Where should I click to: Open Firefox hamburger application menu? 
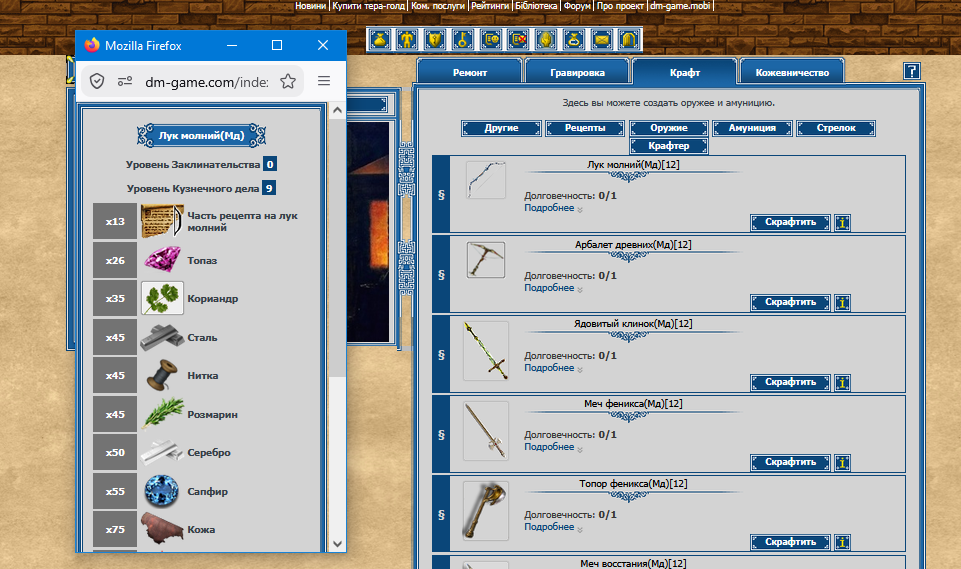tap(324, 81)
